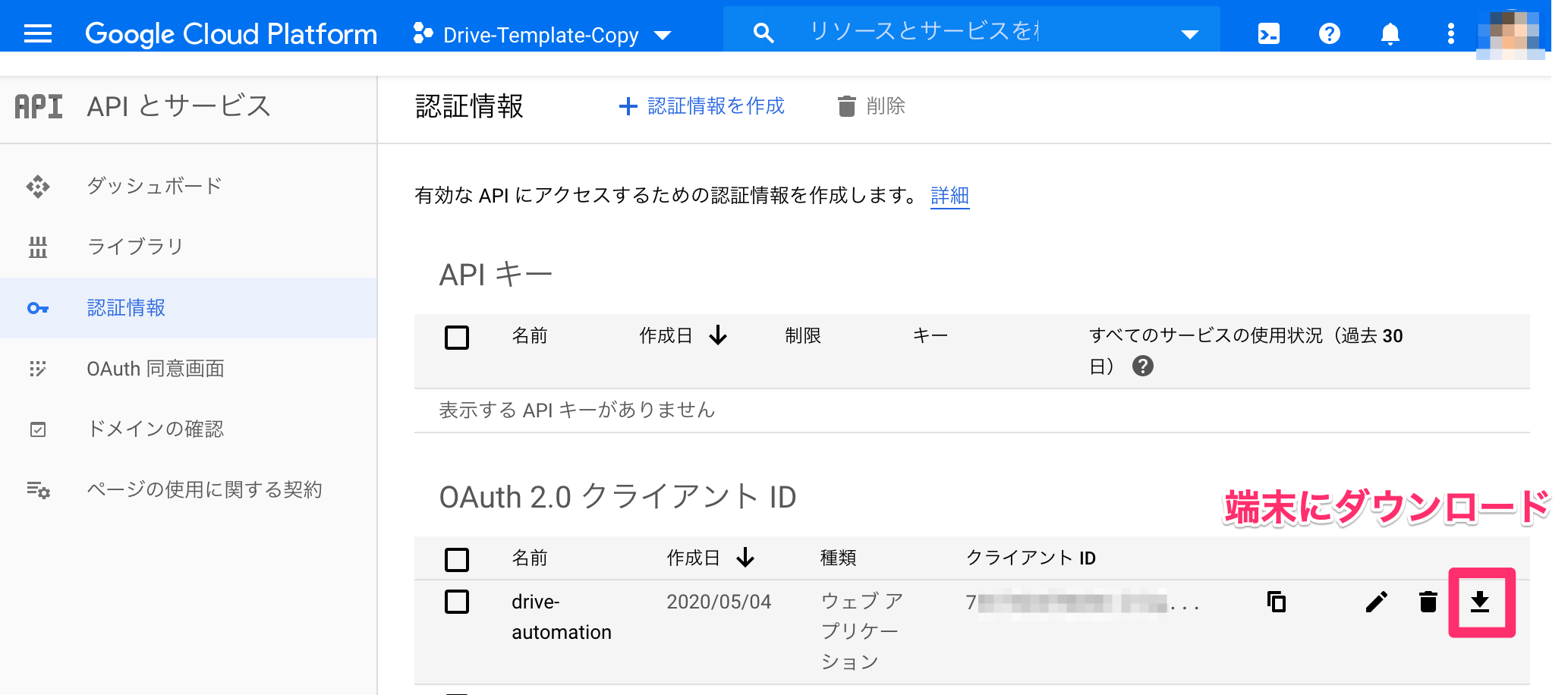
Task: Open ダッシュボード from the sidebar
Action: pos(153,185)
